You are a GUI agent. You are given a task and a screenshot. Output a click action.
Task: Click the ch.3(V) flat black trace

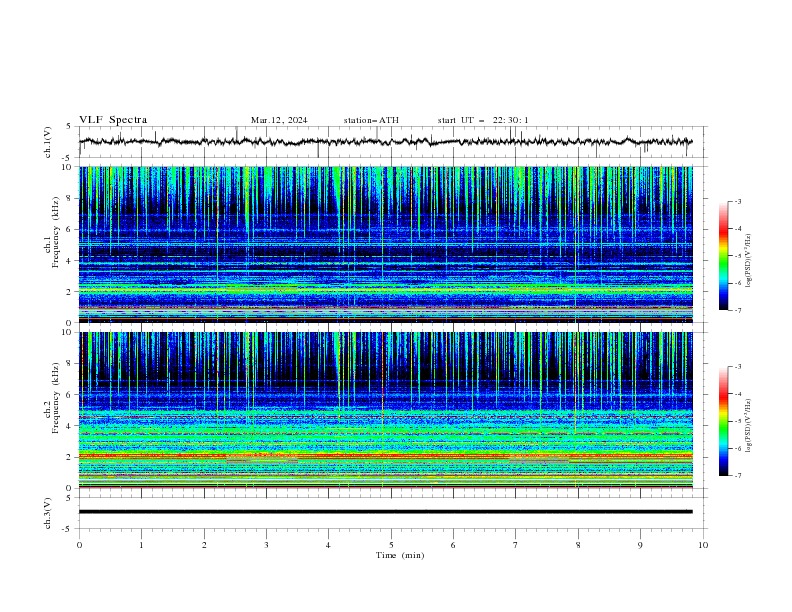pos(385,512)
